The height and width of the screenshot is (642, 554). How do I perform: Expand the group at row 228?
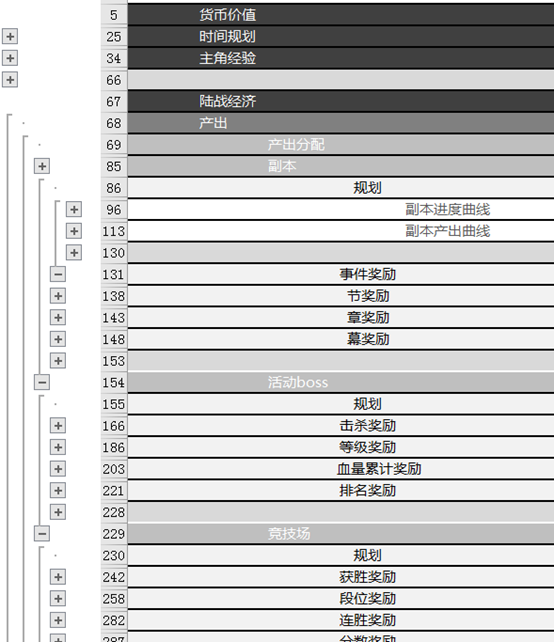tap(58, 512)
